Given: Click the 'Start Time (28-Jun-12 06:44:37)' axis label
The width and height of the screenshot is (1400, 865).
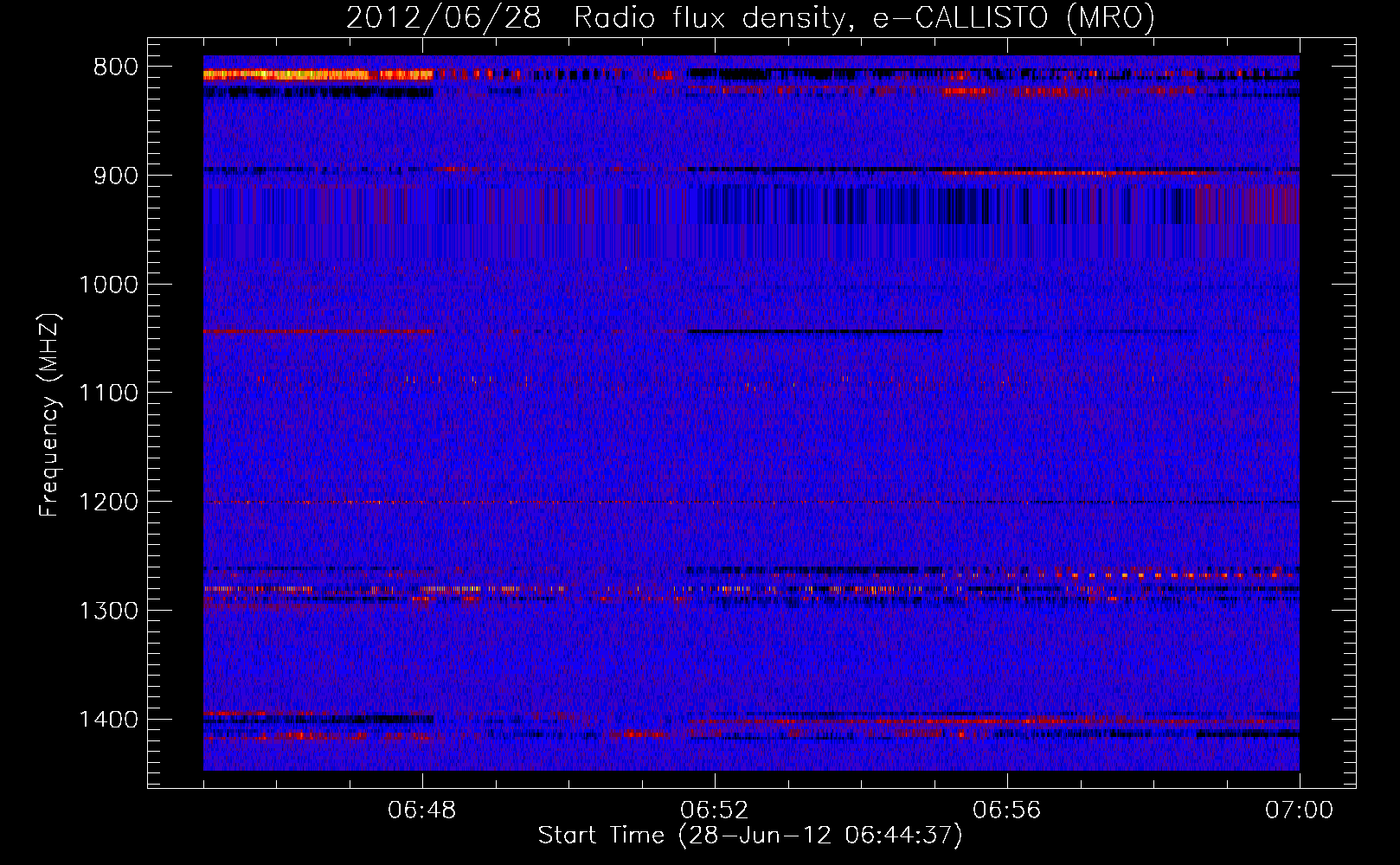Looking at the screenshot, I should (750, 836).
